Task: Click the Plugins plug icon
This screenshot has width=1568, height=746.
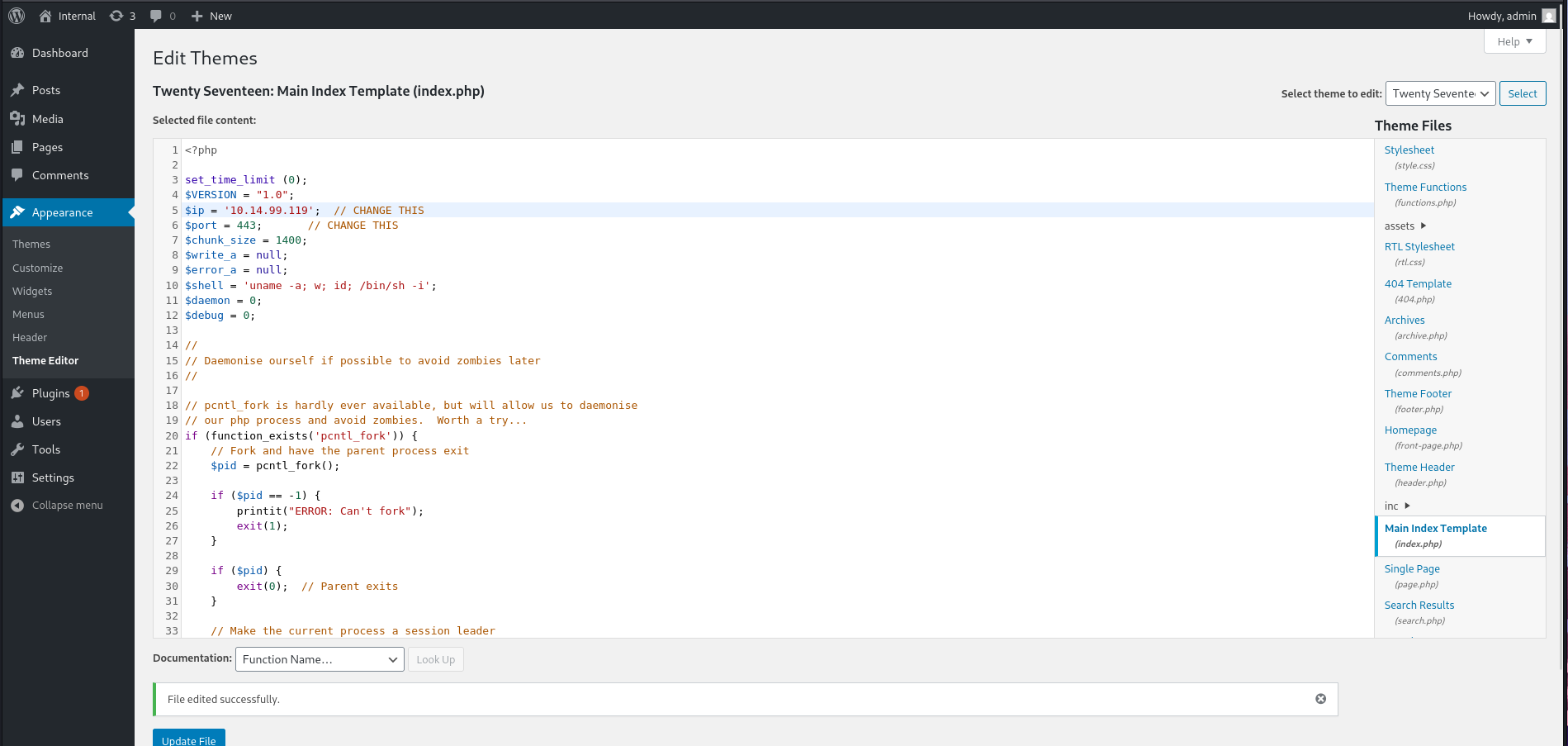Action: (17, 393)
